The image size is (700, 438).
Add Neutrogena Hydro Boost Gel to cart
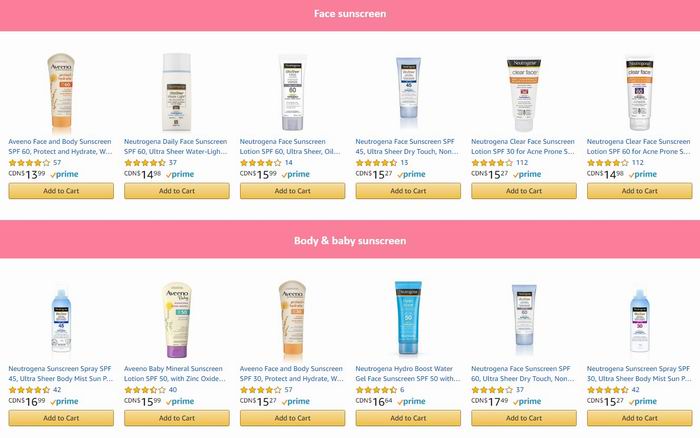click(408, 418)
